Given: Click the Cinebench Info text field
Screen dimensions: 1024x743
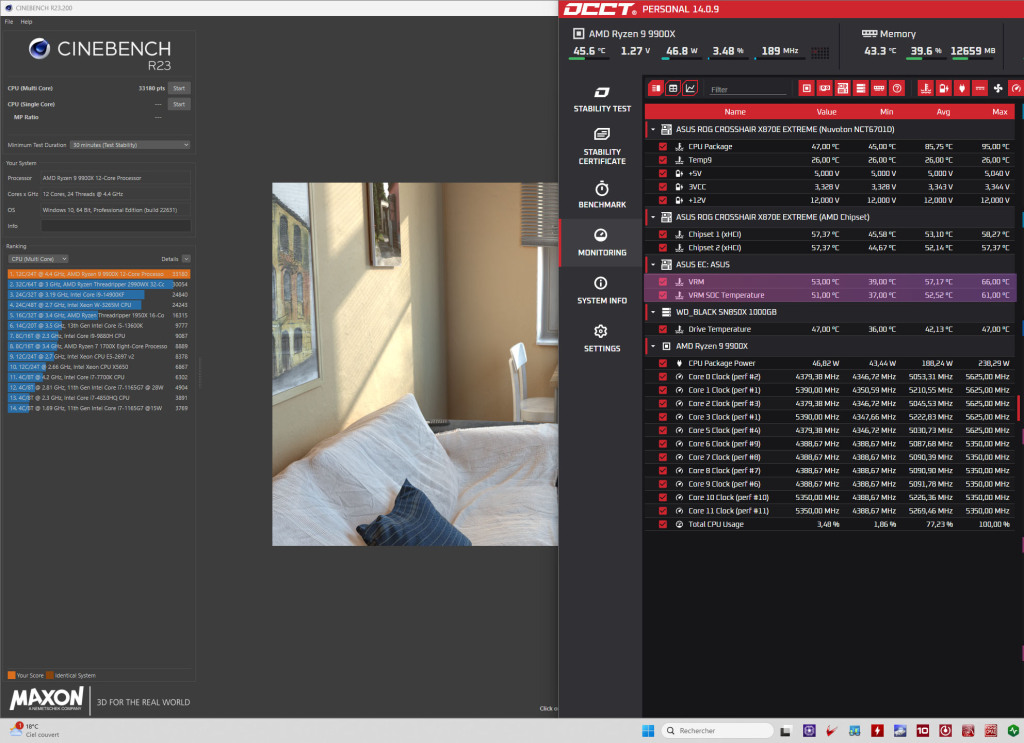Looking at the screenshot, I should pyautogui.click(x=116, y=226).
